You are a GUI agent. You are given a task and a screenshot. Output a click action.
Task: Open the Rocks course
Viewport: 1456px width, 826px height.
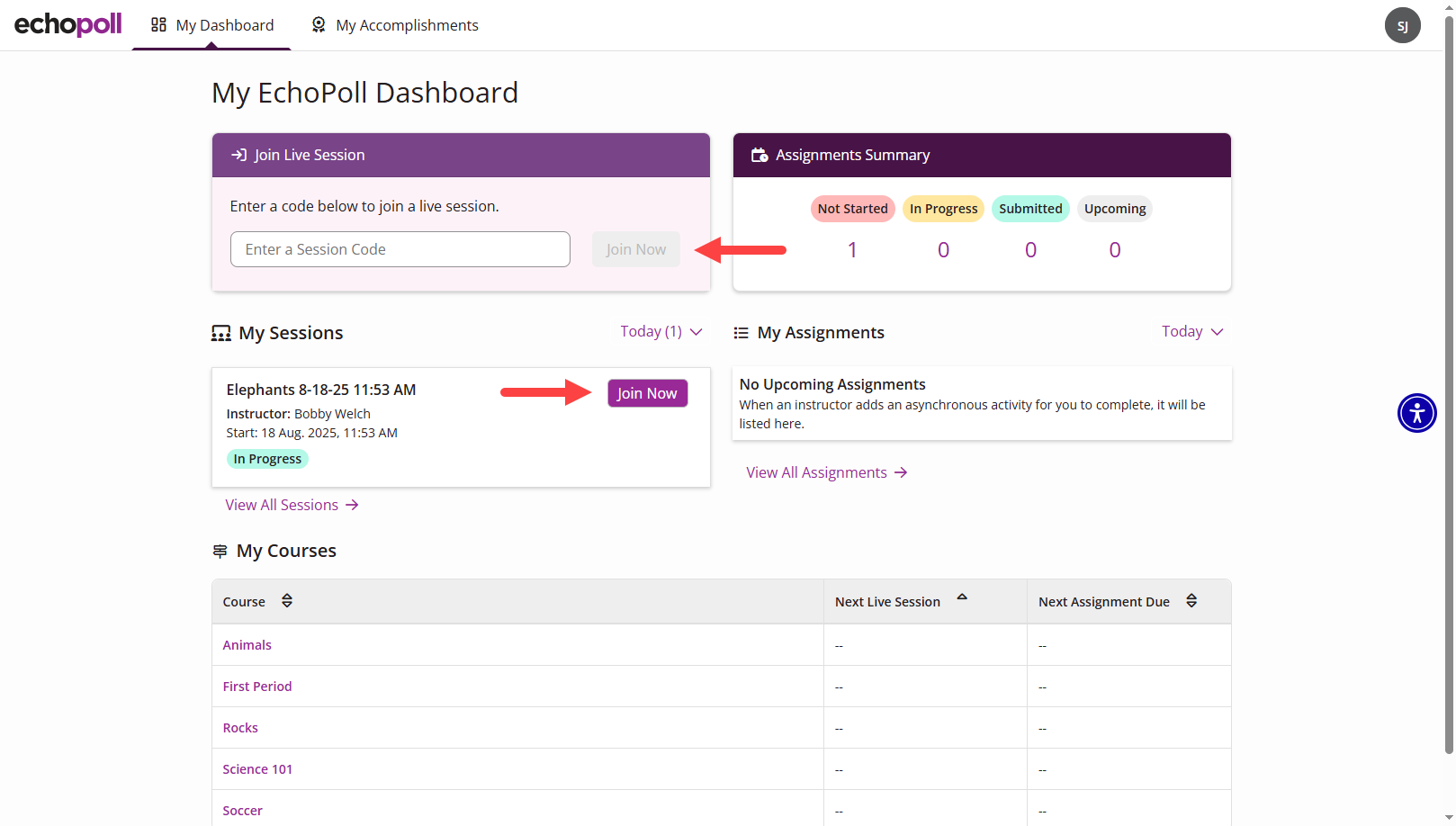point(240,728)
